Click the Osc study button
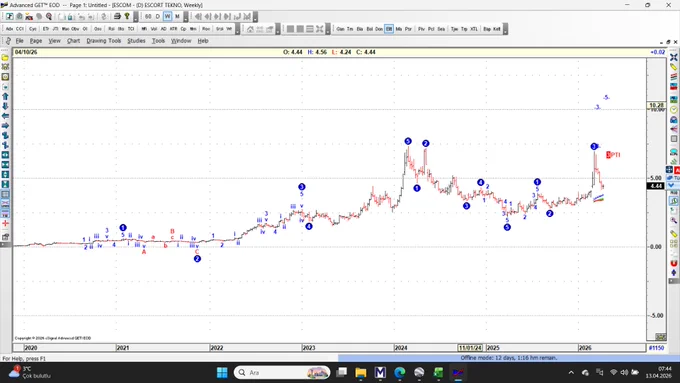The image size is (680, 383). 98,29
